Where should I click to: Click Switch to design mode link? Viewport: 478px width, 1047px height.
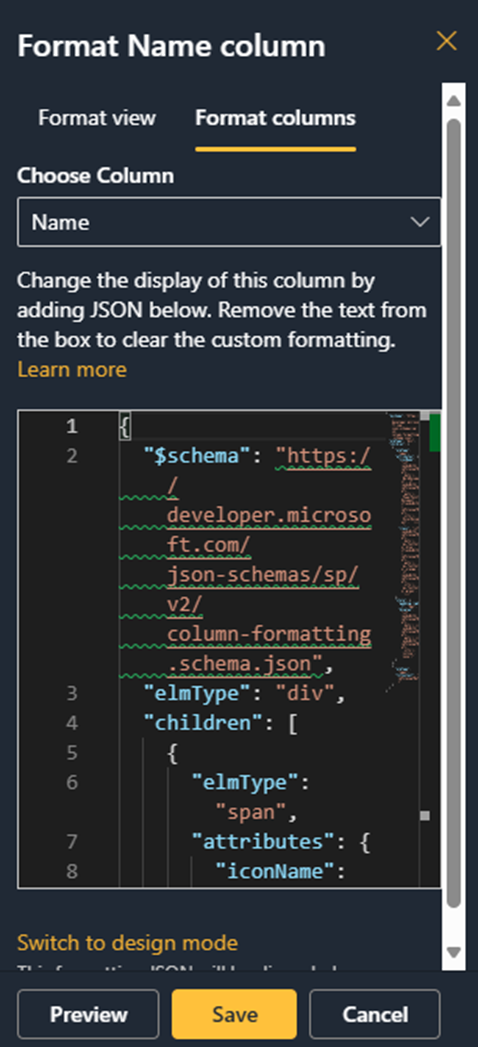[x=127, y=943]
